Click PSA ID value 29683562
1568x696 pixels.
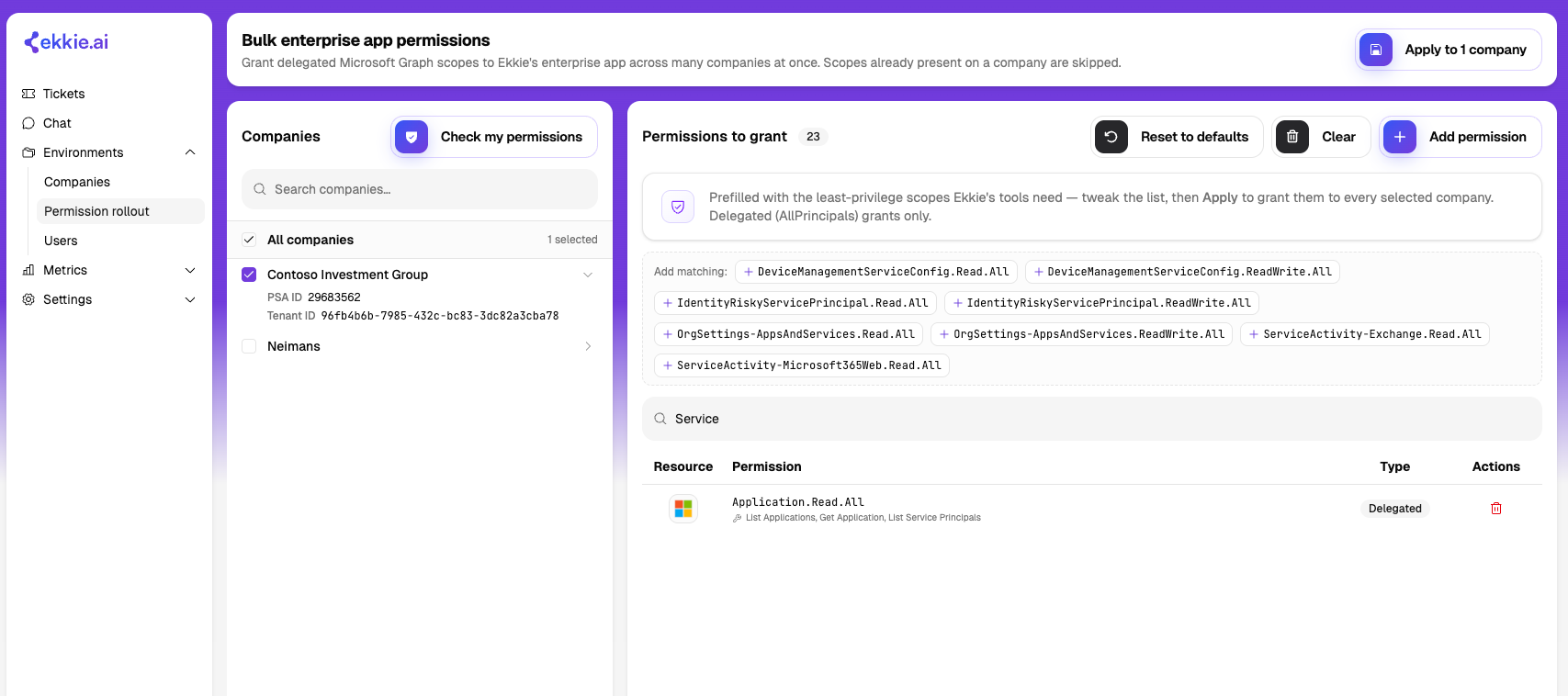(334, 297)
